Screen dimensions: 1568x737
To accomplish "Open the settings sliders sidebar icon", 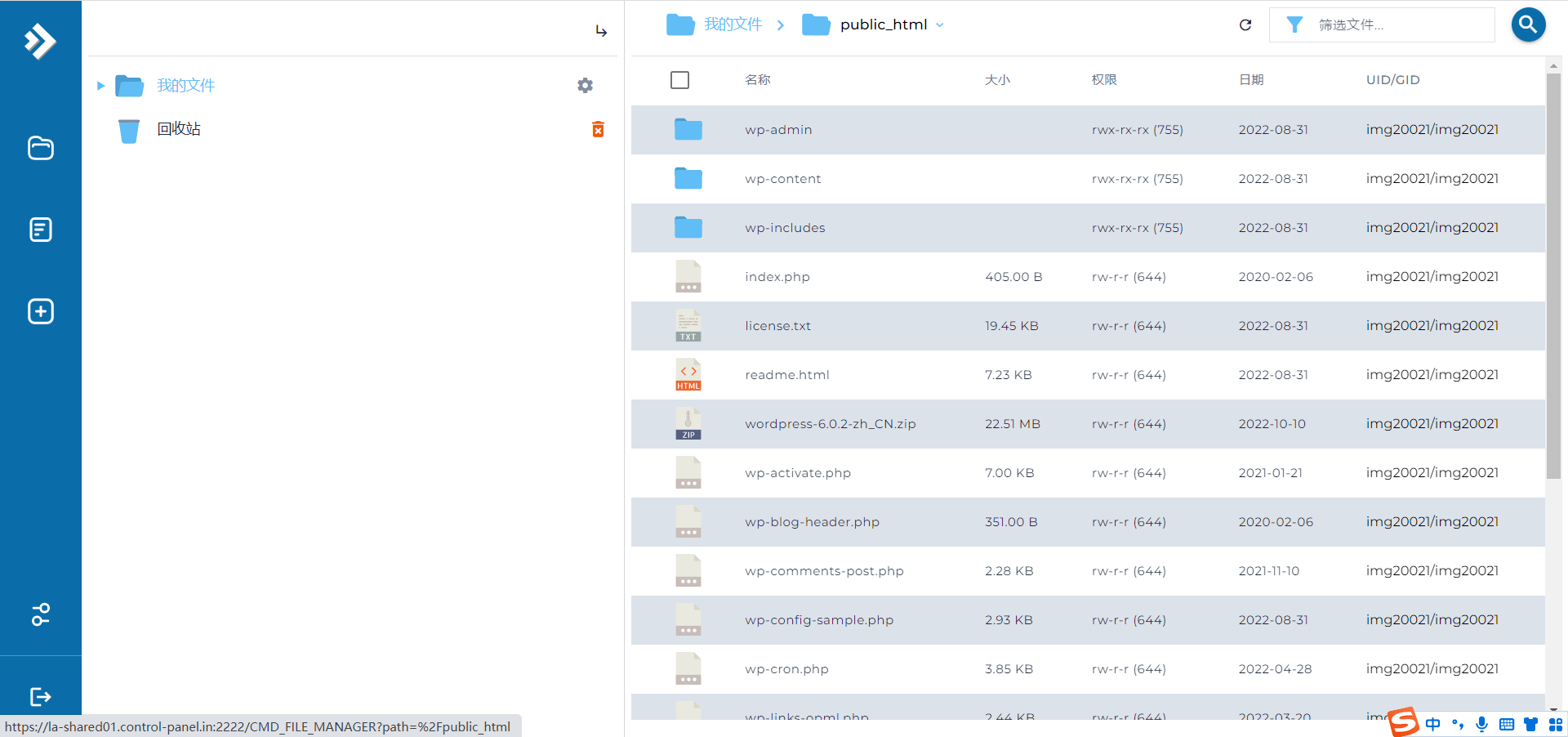I will (40, 614).
